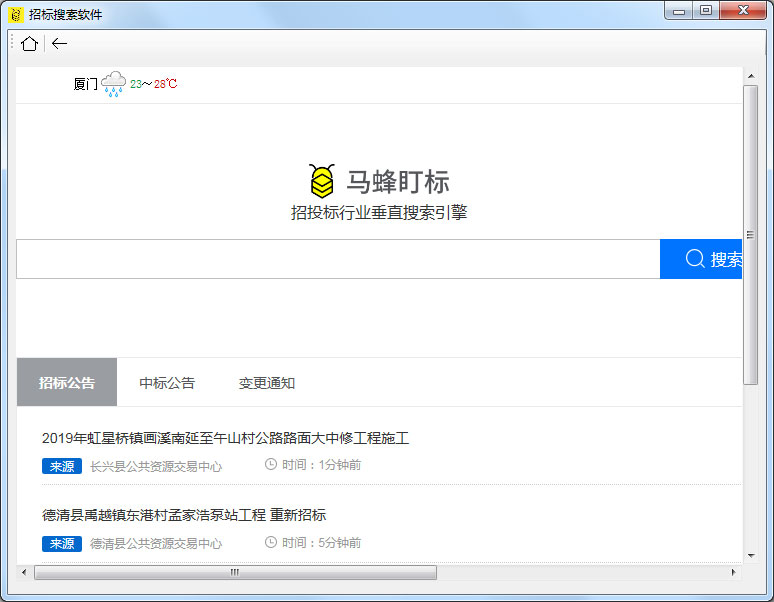This screenshot has width=774, height=602.
Task: Click the vertical scrollbar up arrow
Action: [x=751, y=76]
